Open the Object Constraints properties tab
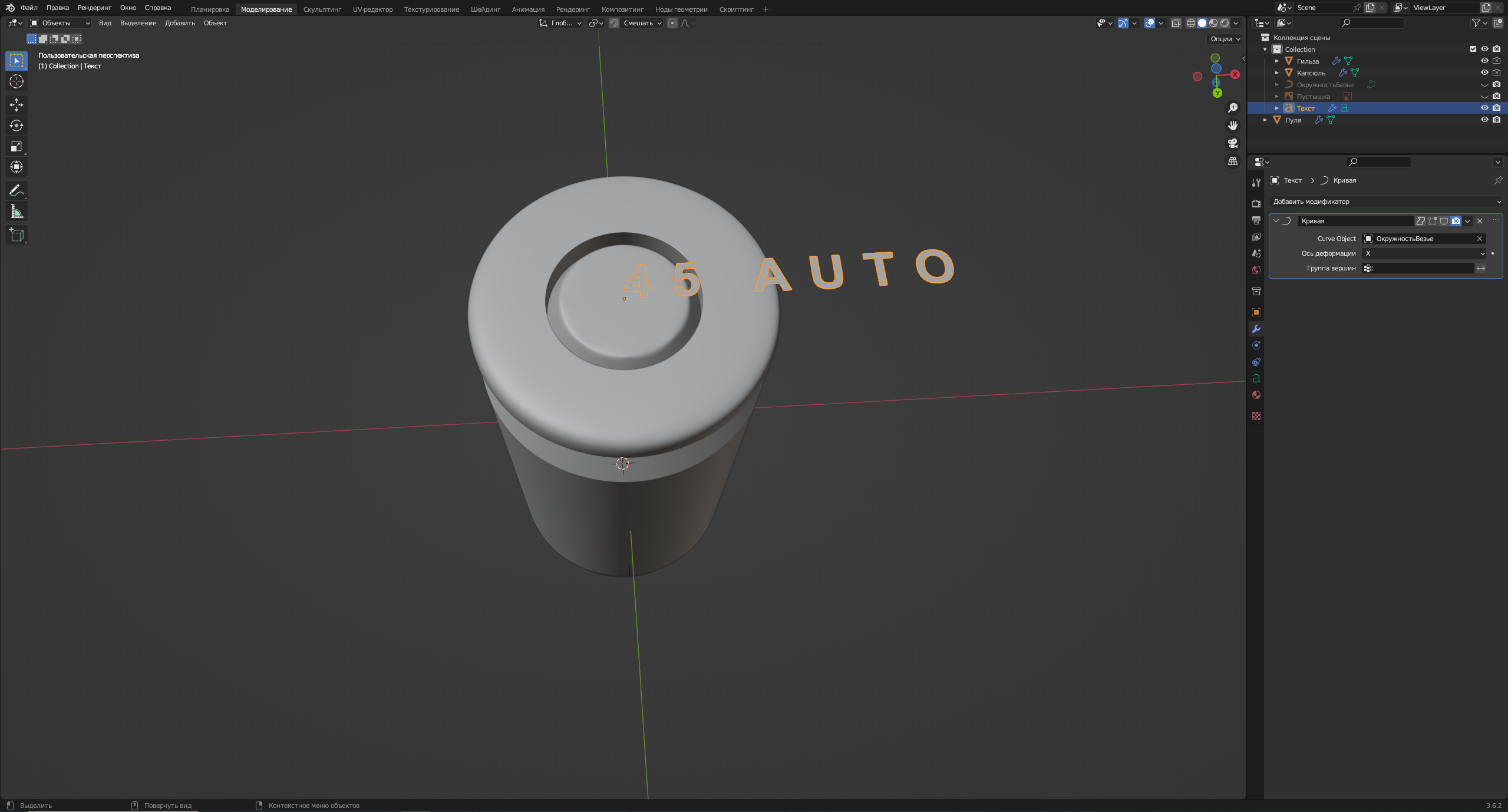1508x812 pixels. coord(1256,362)
